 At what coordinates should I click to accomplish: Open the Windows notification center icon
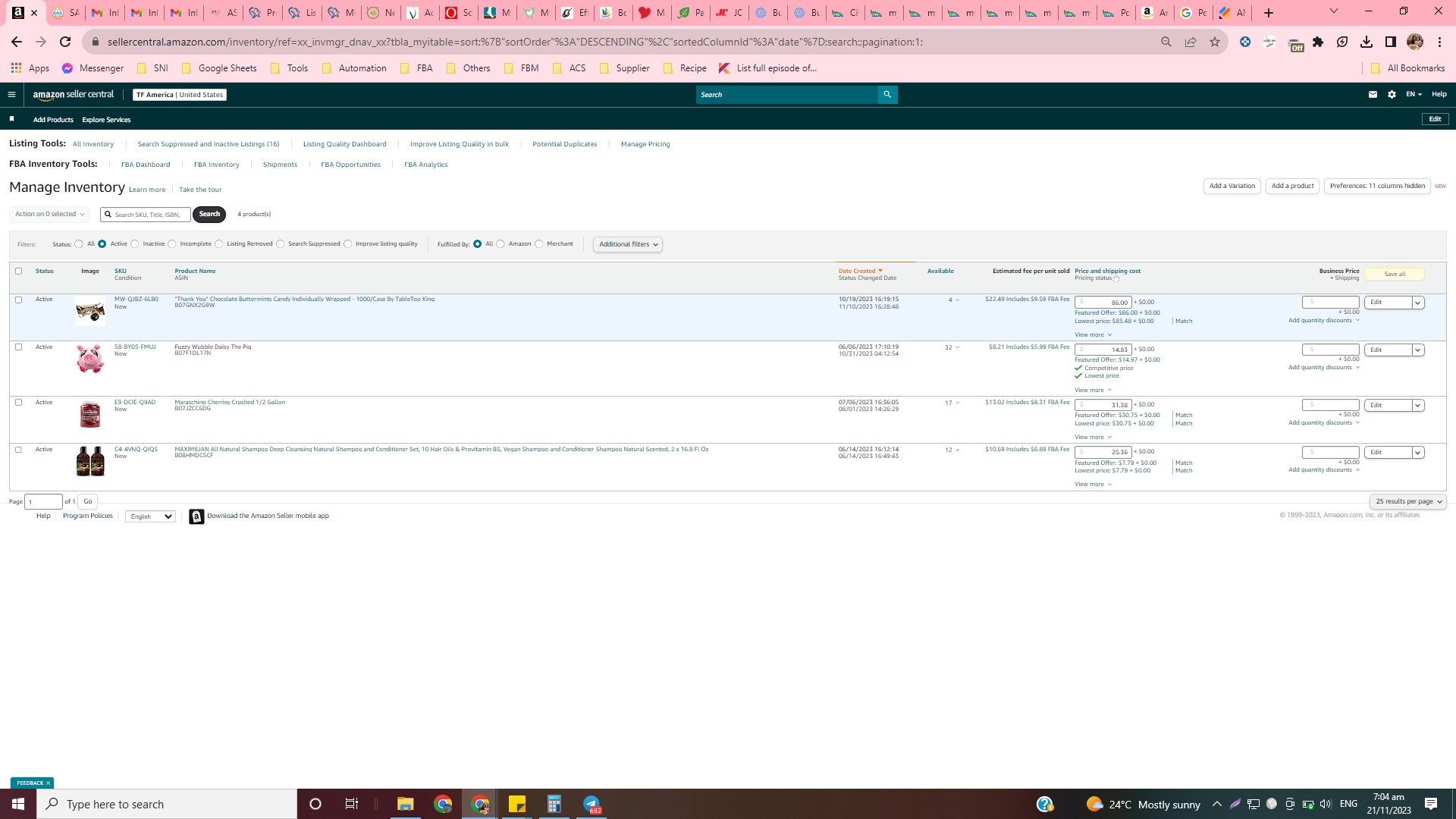[1431, 804]
